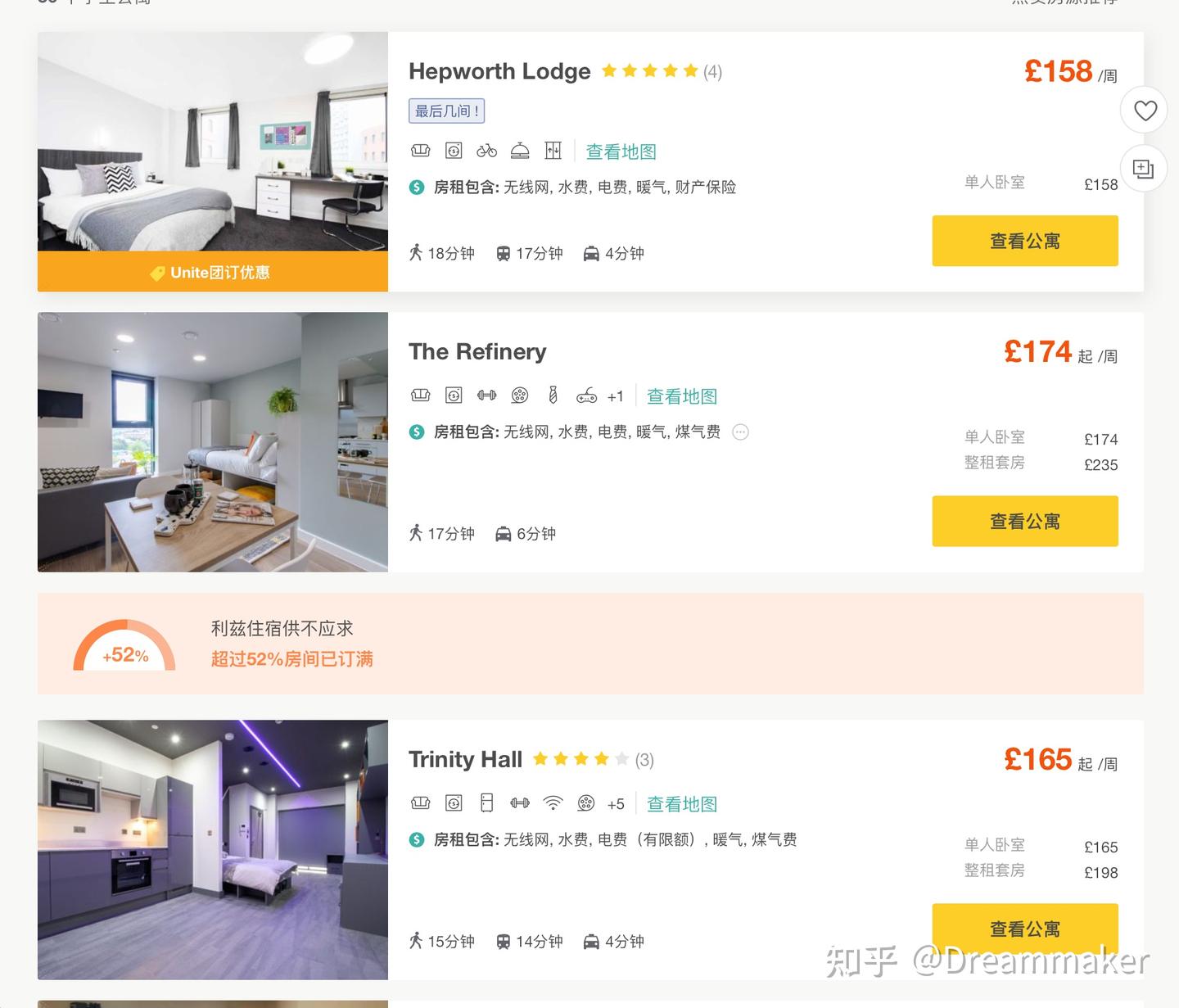Expand The Refinery's +1 more amenities
The width and height of the screenshot is (1179, 1008).
tap(616, 397)
